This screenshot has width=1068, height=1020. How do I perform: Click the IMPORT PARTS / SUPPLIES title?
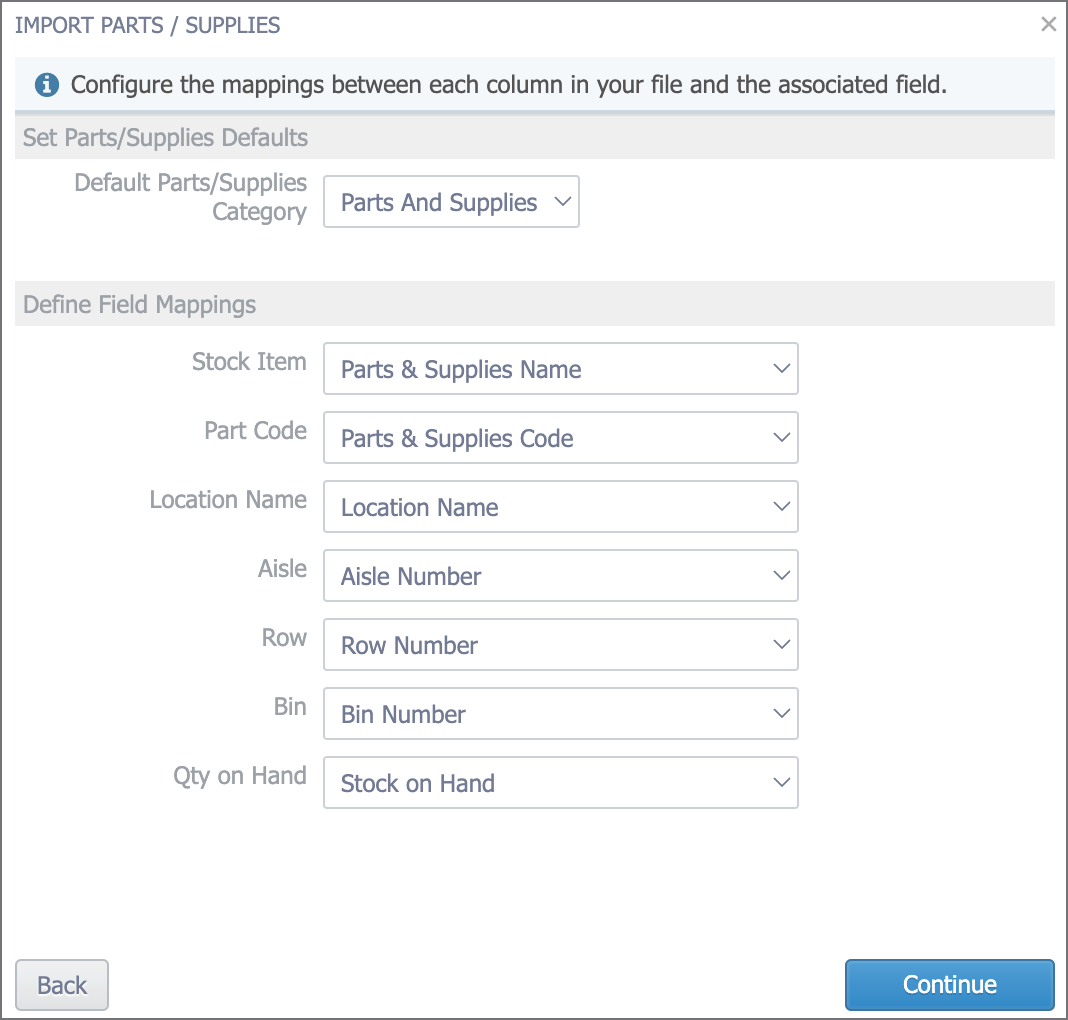click(147, 25)
